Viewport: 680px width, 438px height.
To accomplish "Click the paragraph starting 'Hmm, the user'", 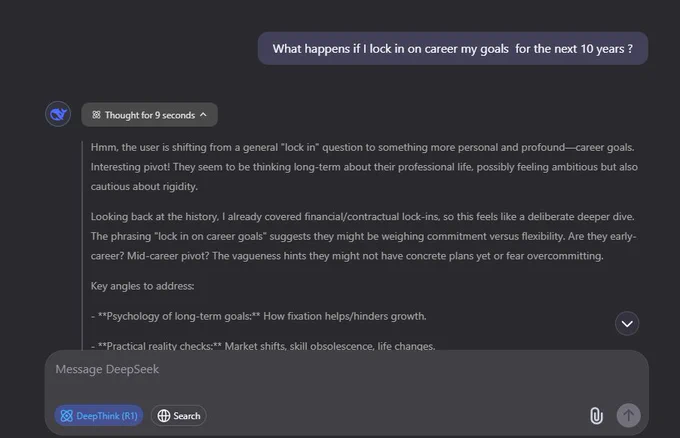I will (x=364, y=167).
